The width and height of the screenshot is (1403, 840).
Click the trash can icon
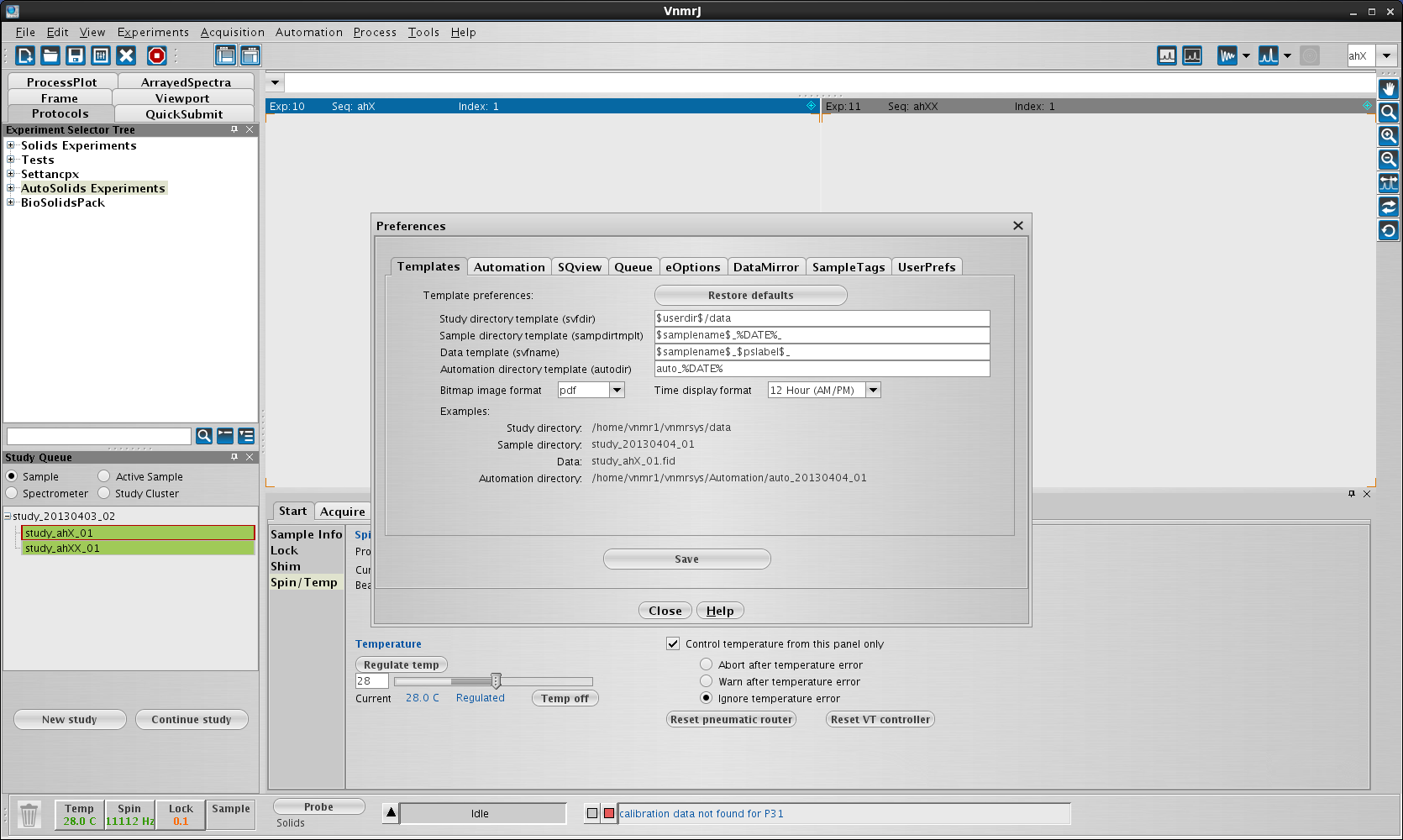pos(29,815)
